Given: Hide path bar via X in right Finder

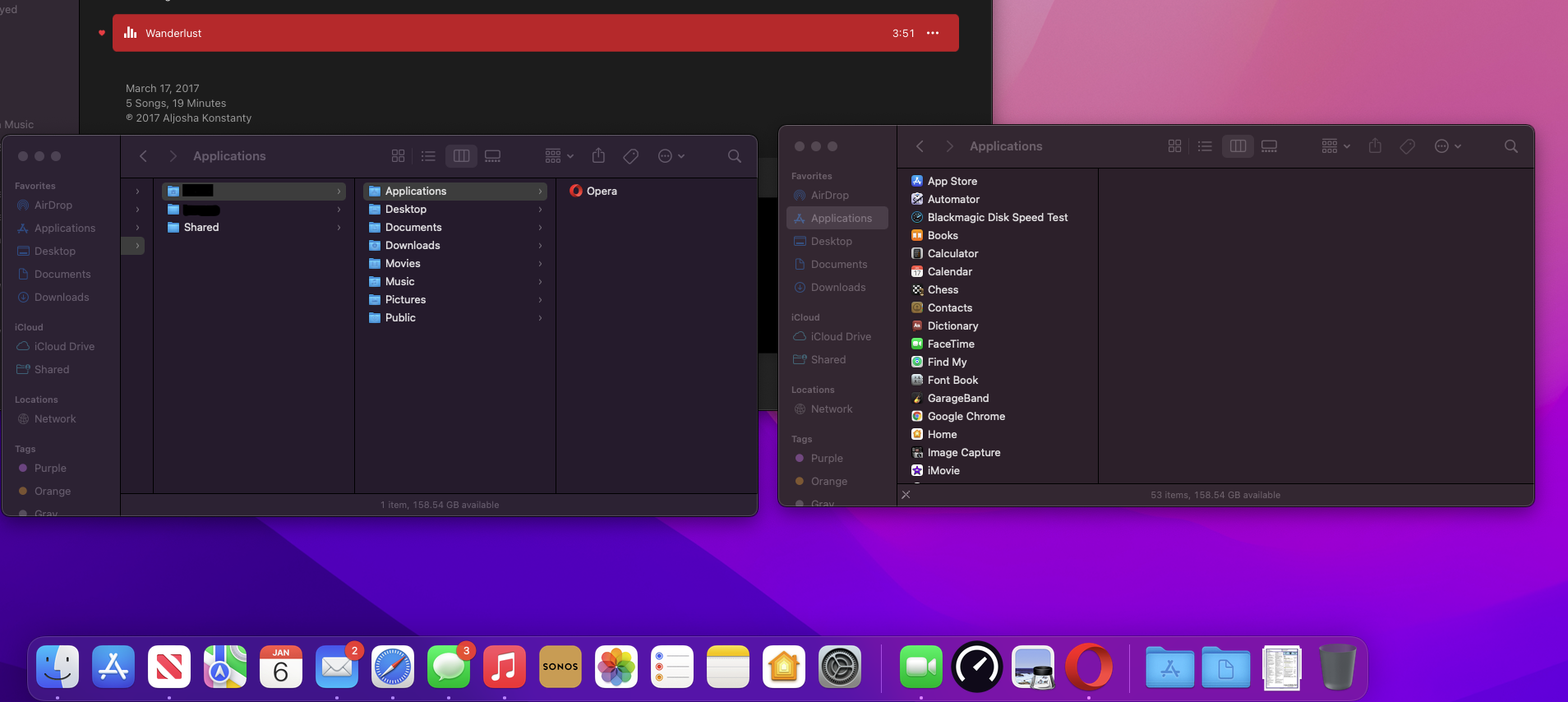Looking at the screenshot, I should pos(906,495).
